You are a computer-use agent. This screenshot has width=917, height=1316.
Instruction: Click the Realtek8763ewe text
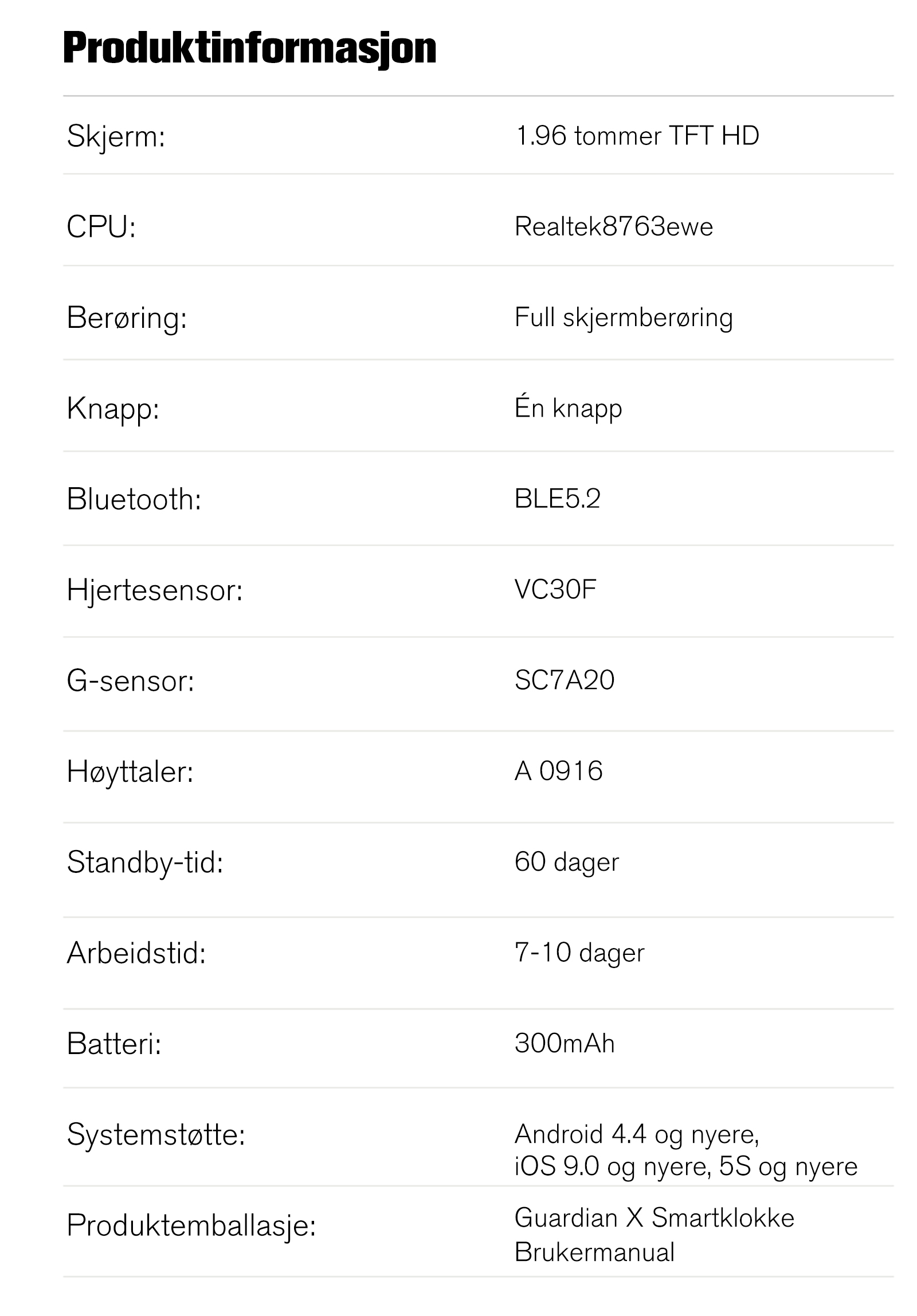tap(613, 226)
